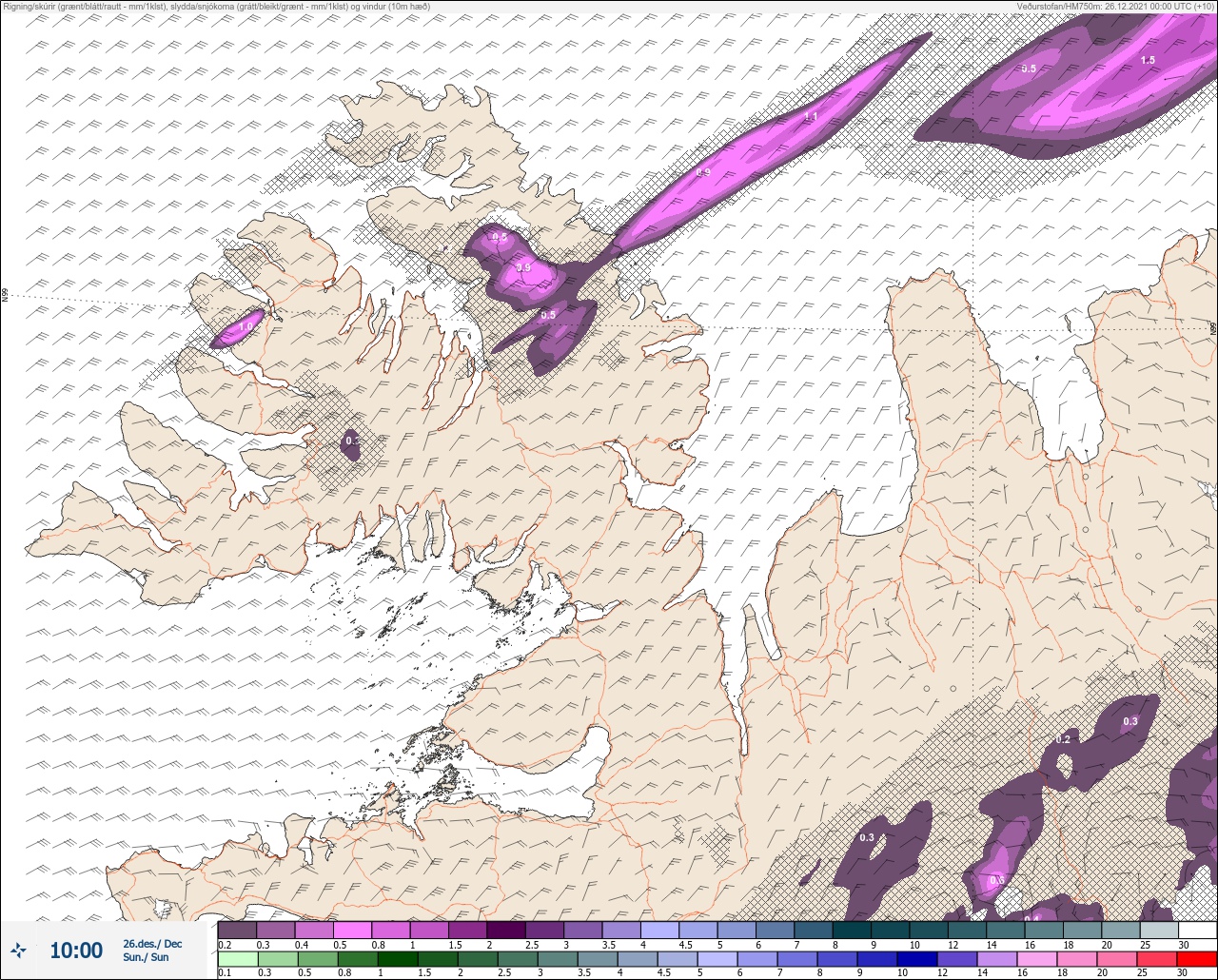The image size is (1218, 980).
Task: Select the red bottom-row swatch labeled 30
Action: [1197, 958]
